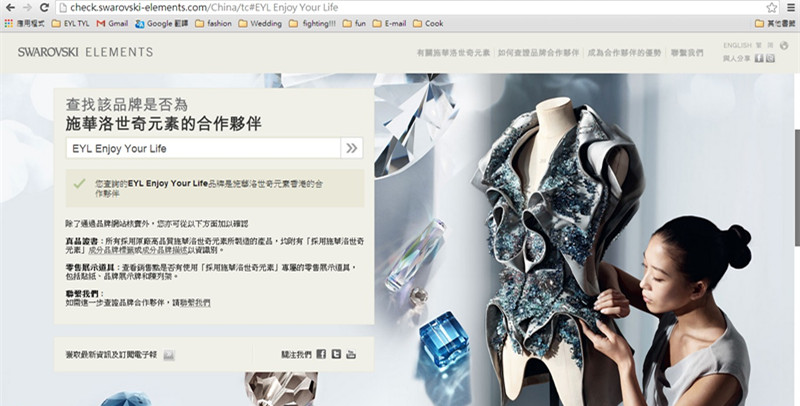Go back with the browser back arrow
Viewport: 800px width, 406px height.
(10, 8)
